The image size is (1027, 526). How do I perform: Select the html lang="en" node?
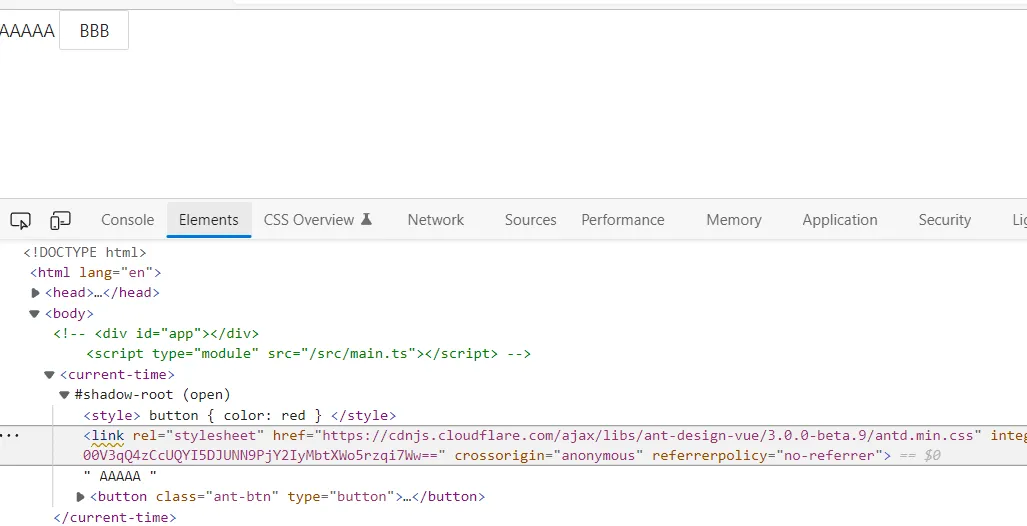[96, 272]
